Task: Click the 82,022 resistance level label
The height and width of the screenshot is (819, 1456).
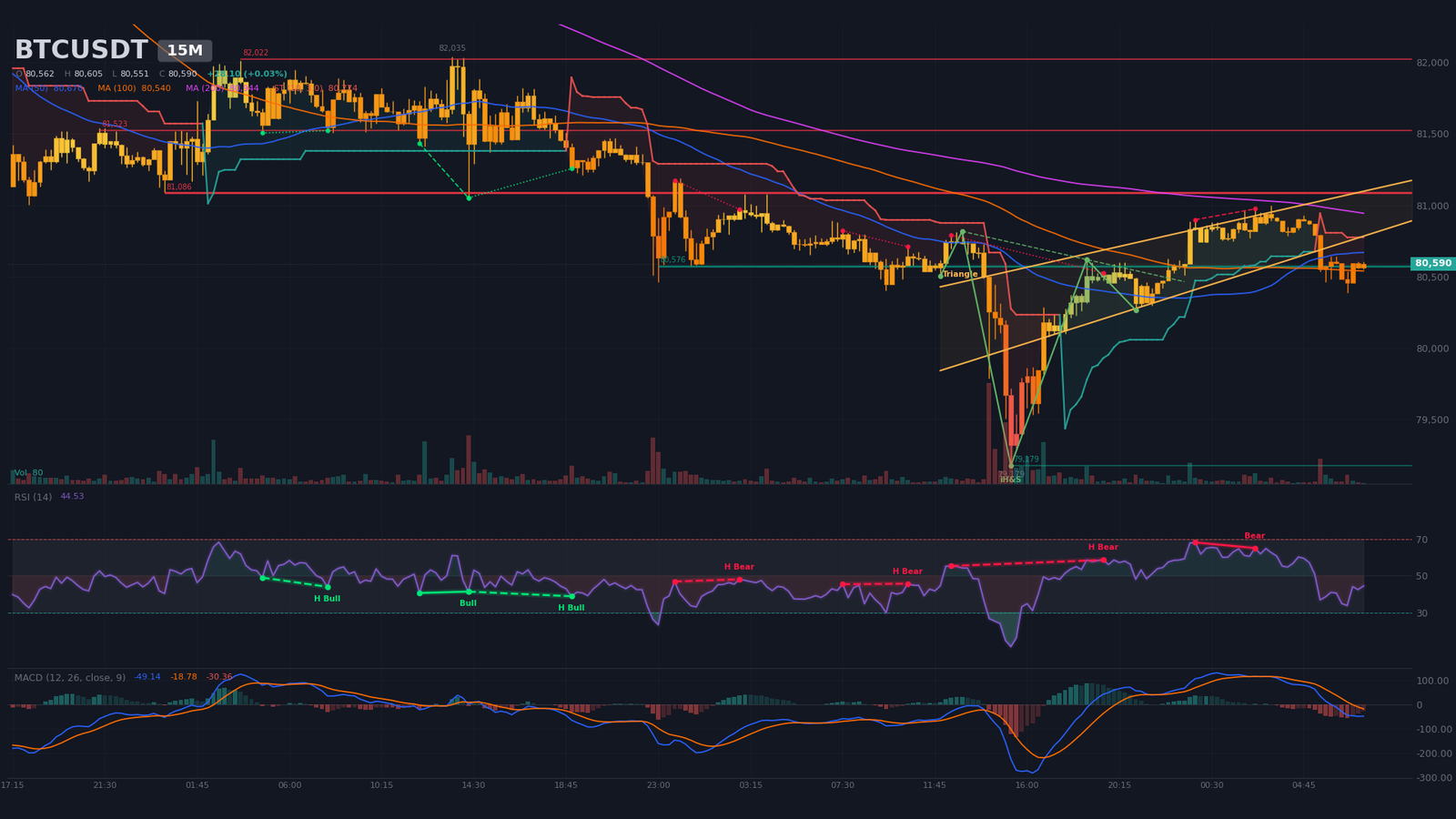Action: 255,53
